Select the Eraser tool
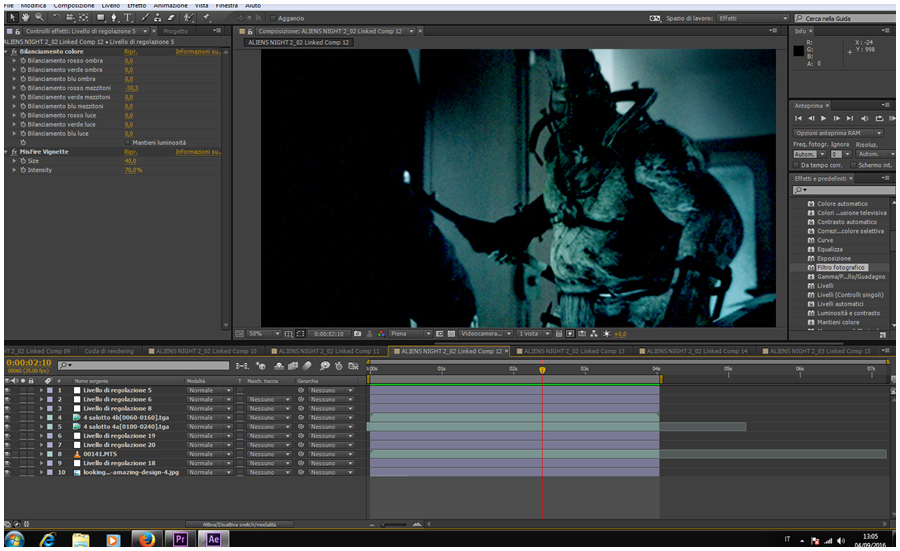Viewport: 900px width, 551px height. [170, 18]
